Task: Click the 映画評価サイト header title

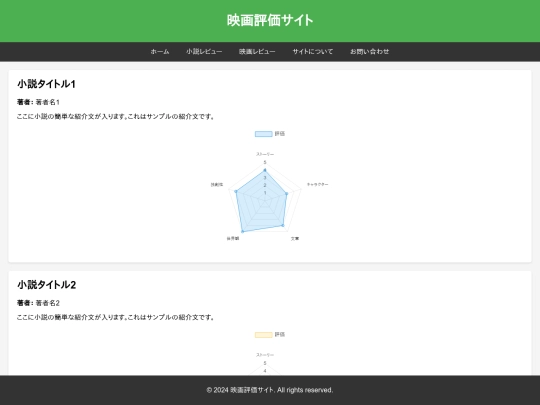Action: coord(270,20)
